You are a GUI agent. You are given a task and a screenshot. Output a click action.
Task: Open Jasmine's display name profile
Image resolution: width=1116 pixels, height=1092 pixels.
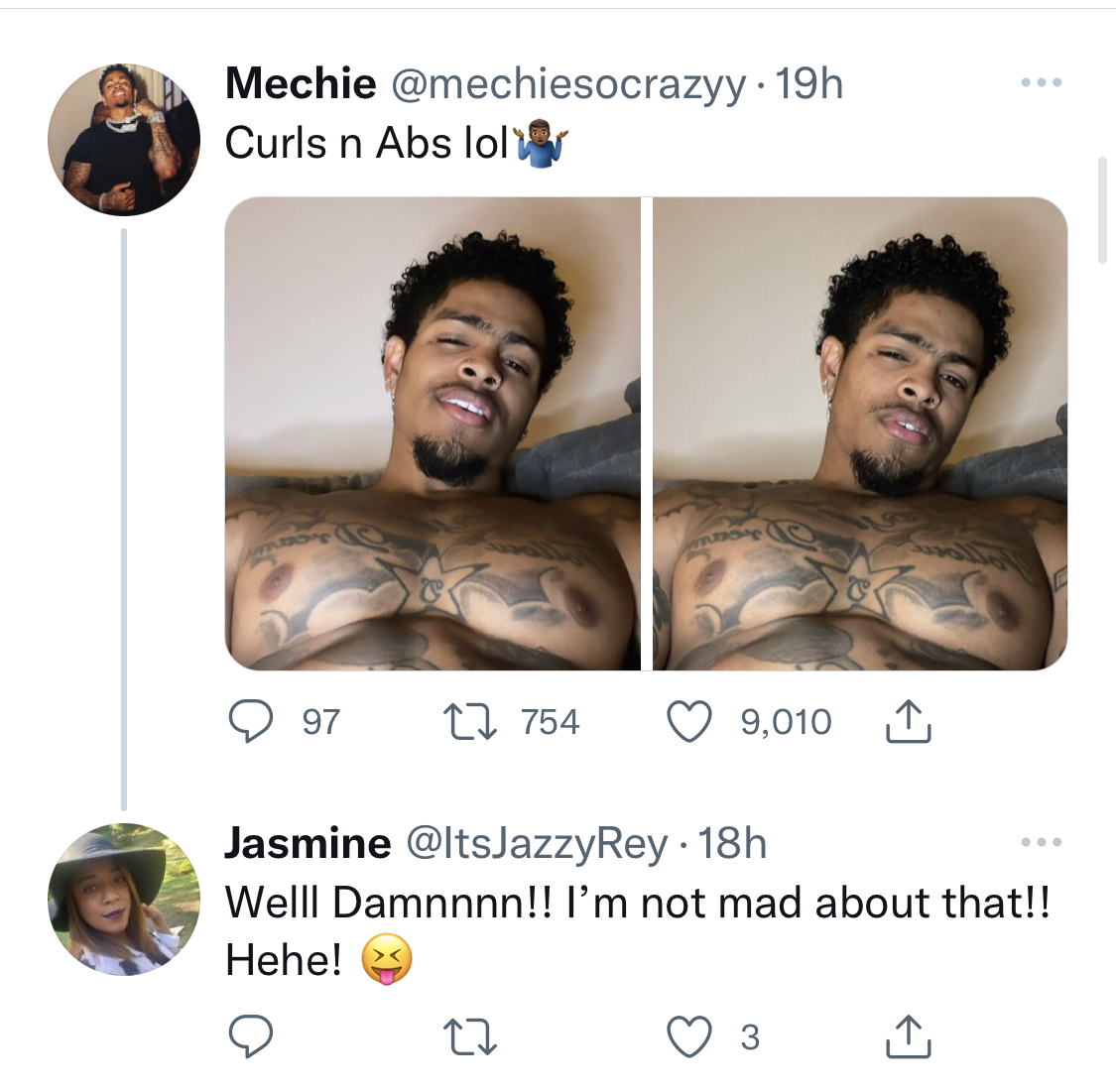coord(308,843)
